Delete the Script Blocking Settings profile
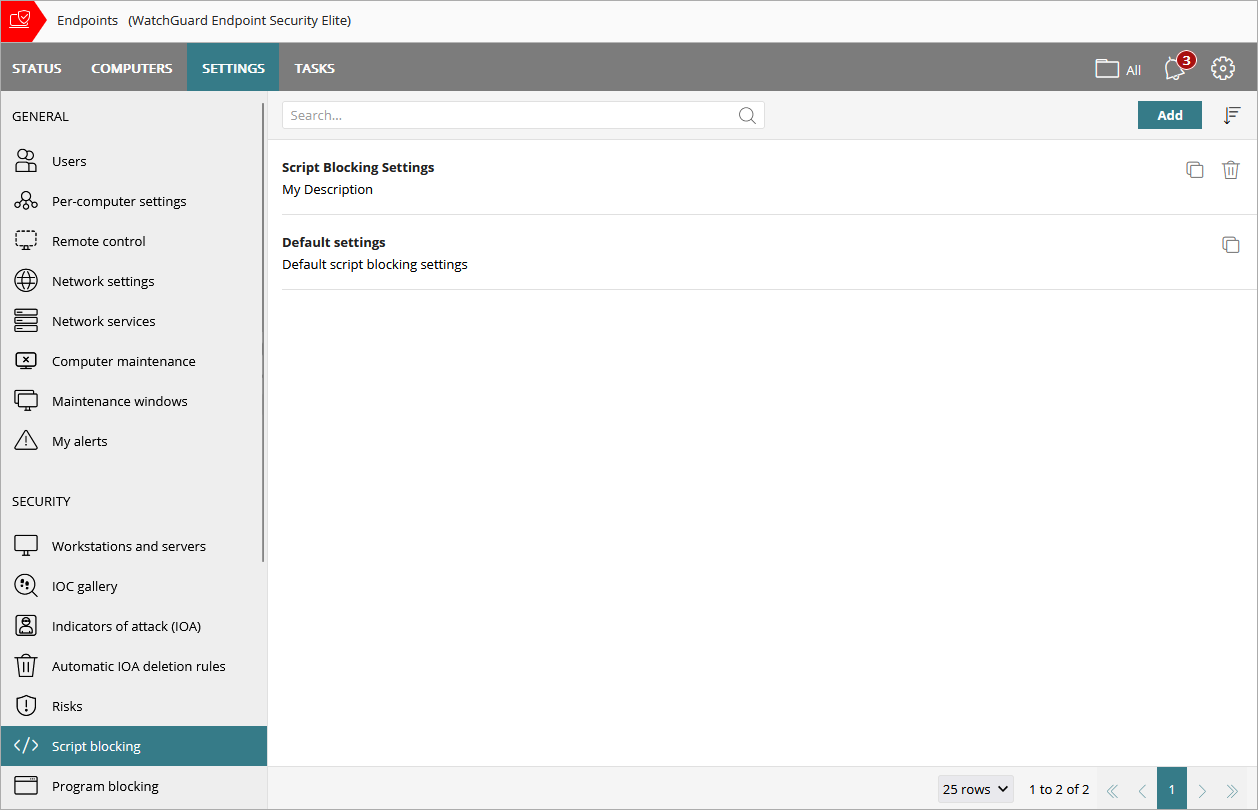The height and width of the screenshot is (810, 1258). [x=1231, y=170]
